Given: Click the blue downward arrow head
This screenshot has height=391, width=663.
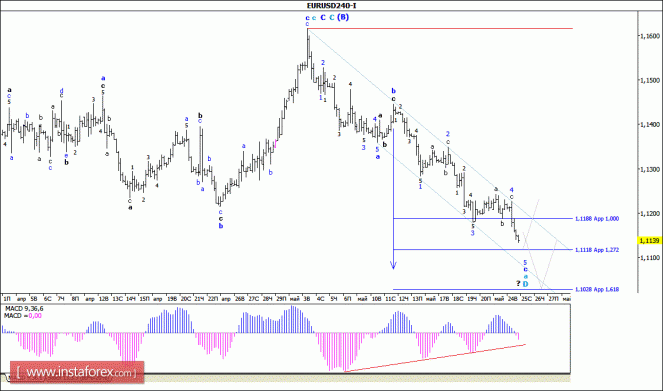Looking at the screenshot, I should (x=393, y=265).
